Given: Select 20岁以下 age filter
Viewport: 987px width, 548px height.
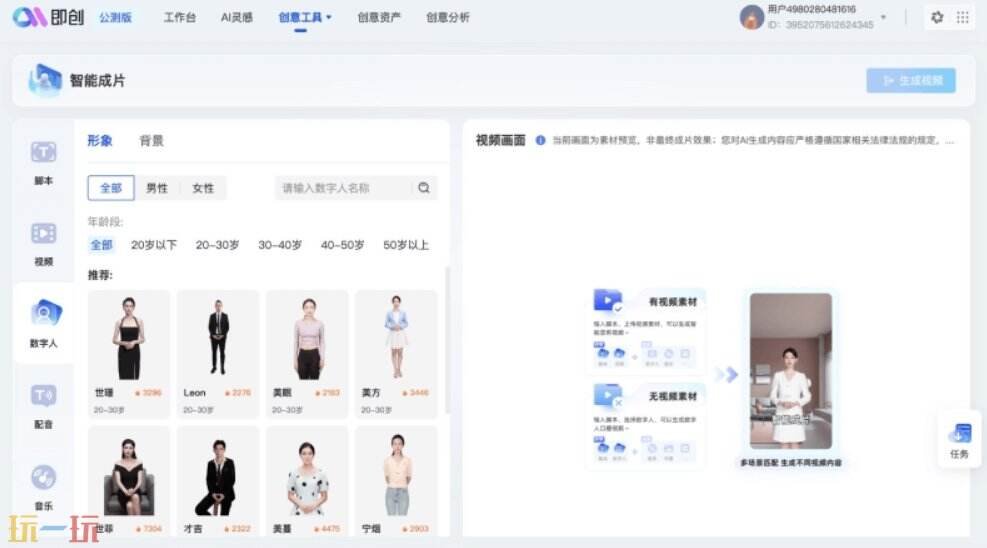Looking at the screenshot, I should (x=154, y=245).
